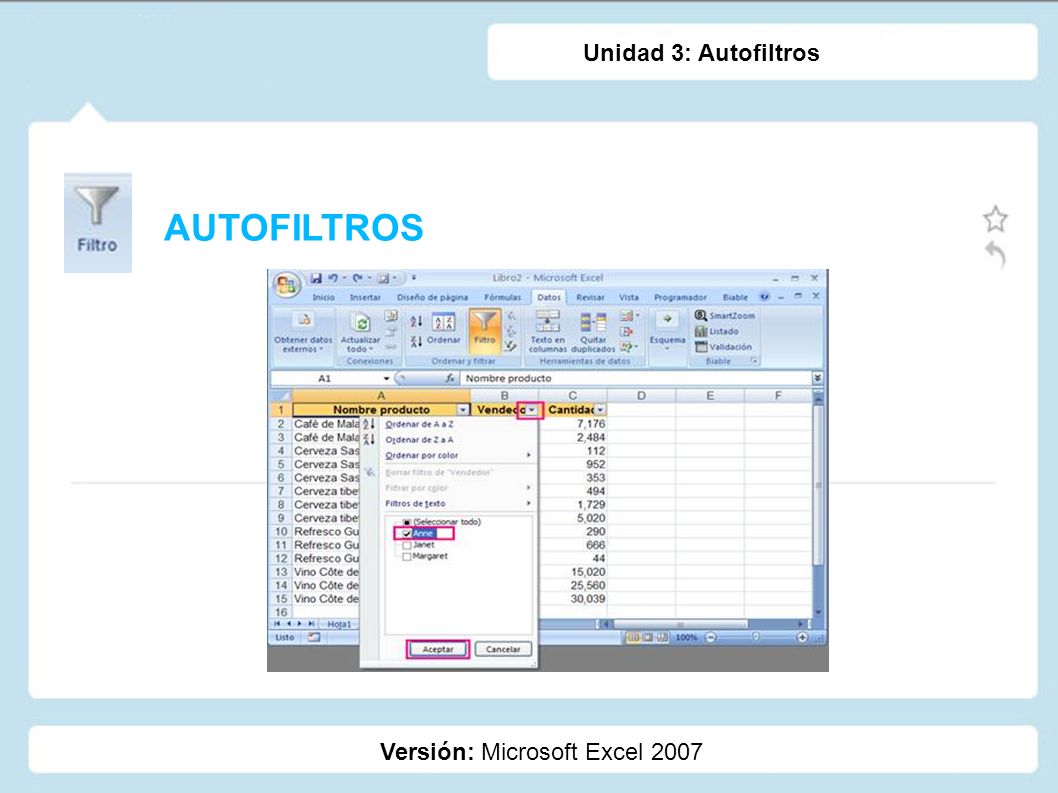Select the Hoja1 sheet tab

point(339,624)
